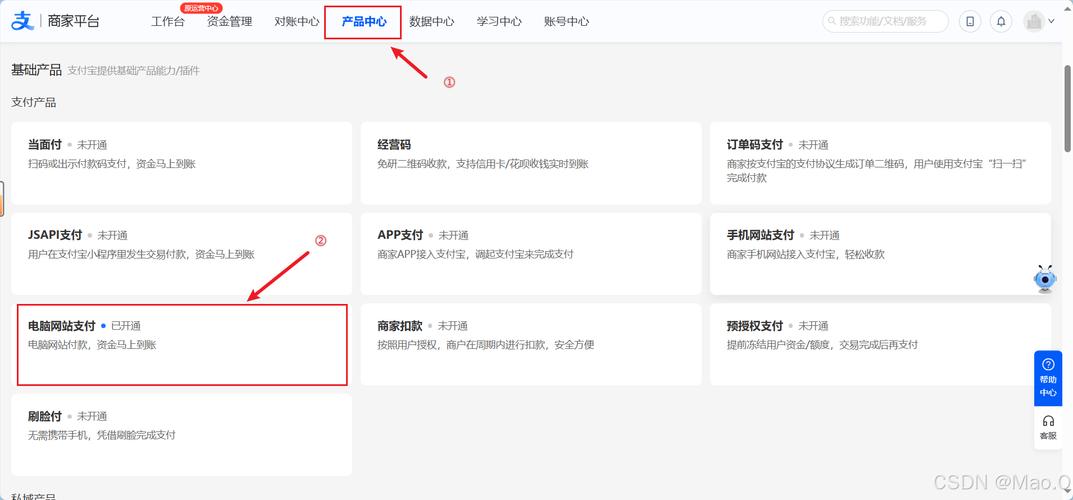Click the Alipay logo icon
This screenshot has width=1073, height=500.
coord(22,21)
